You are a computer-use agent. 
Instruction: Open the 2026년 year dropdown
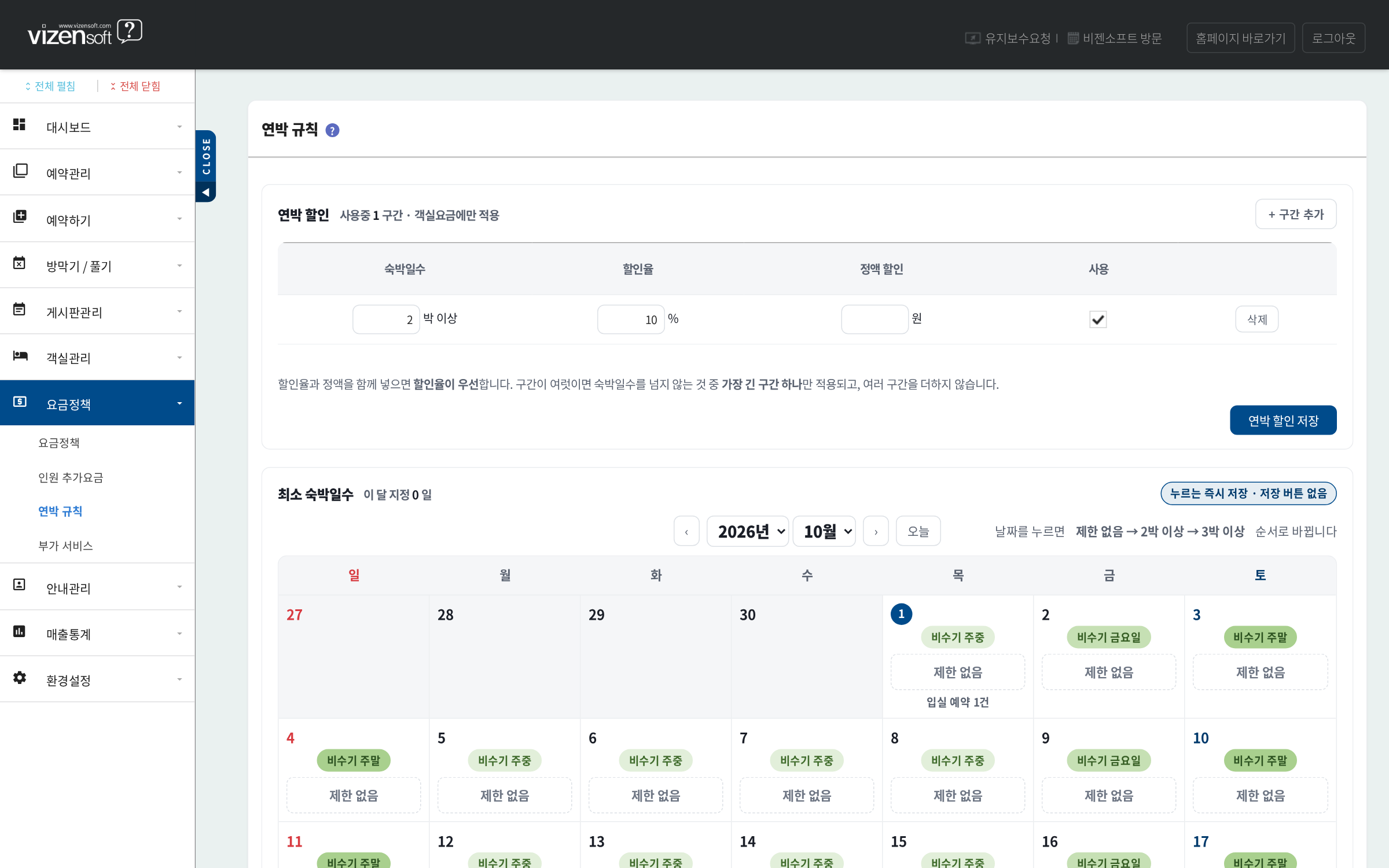point(748,531)
